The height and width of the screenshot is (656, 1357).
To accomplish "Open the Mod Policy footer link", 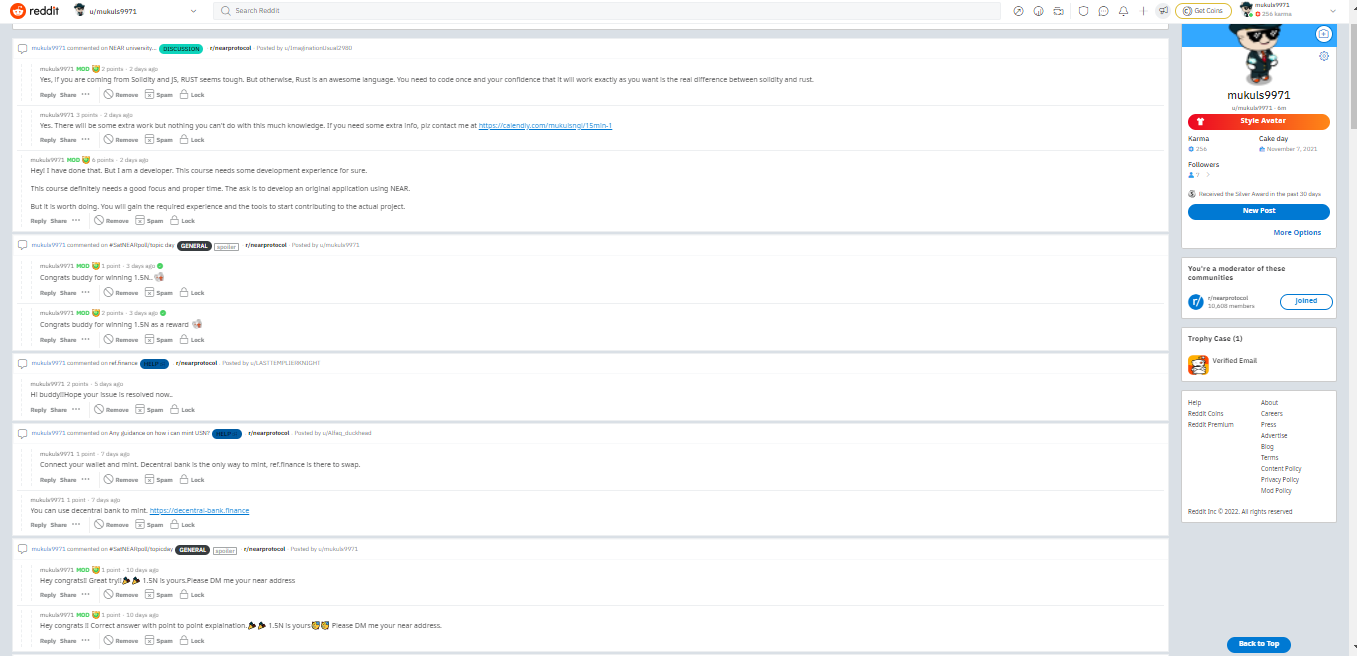I will [x=1276, y=491].
